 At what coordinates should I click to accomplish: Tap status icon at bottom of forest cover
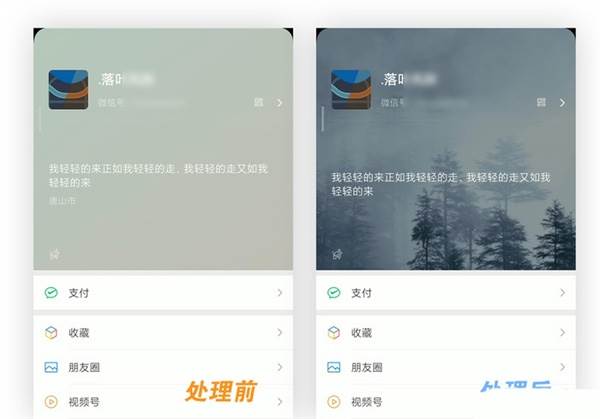click(x=338, y=254)
